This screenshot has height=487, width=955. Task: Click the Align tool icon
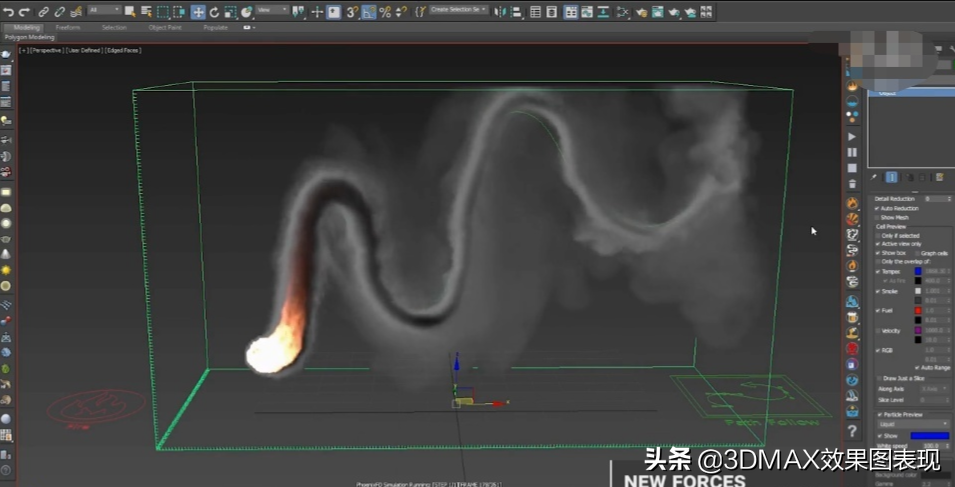click(x=516, y=12)
